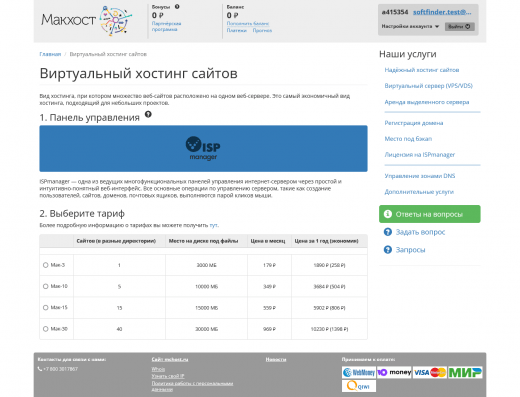This screenshot has width=520, height=397.
Task: Click the 30000 МБ disk space cell
Action: tap(206, 329)
